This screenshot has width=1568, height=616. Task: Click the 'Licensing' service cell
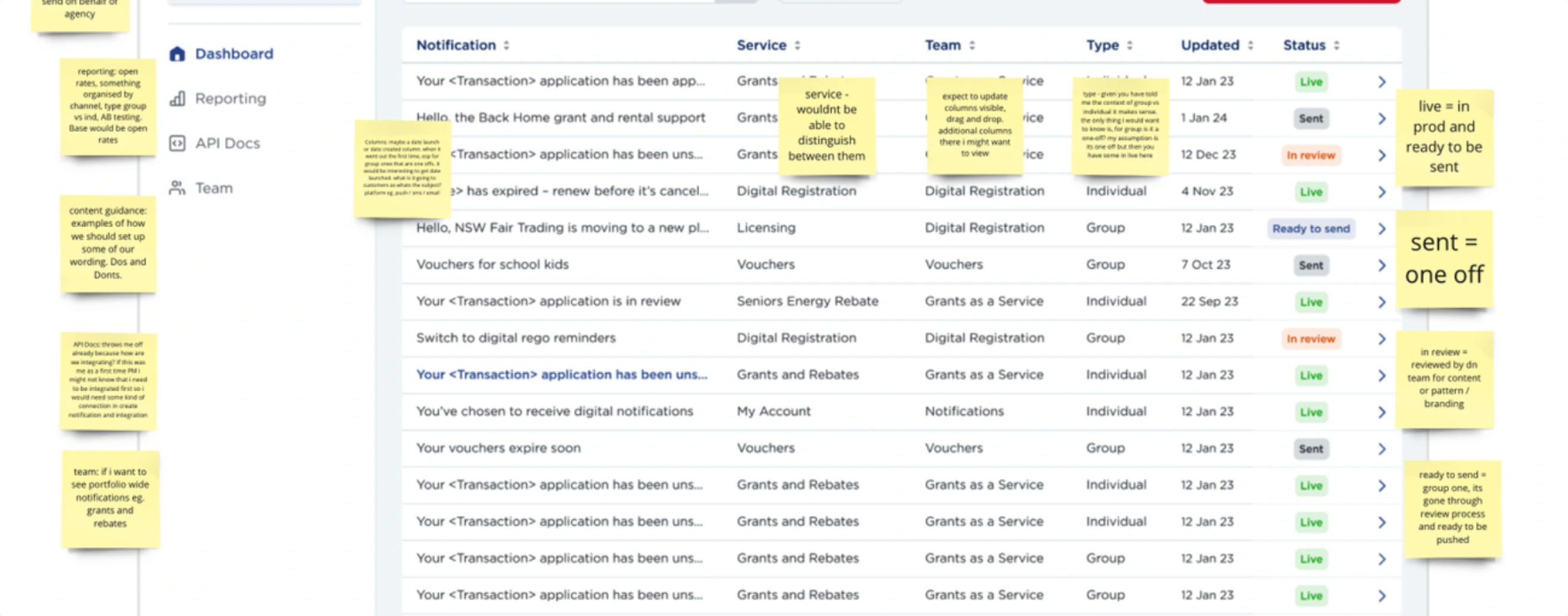pyautogui.click(x=766, y=228)
